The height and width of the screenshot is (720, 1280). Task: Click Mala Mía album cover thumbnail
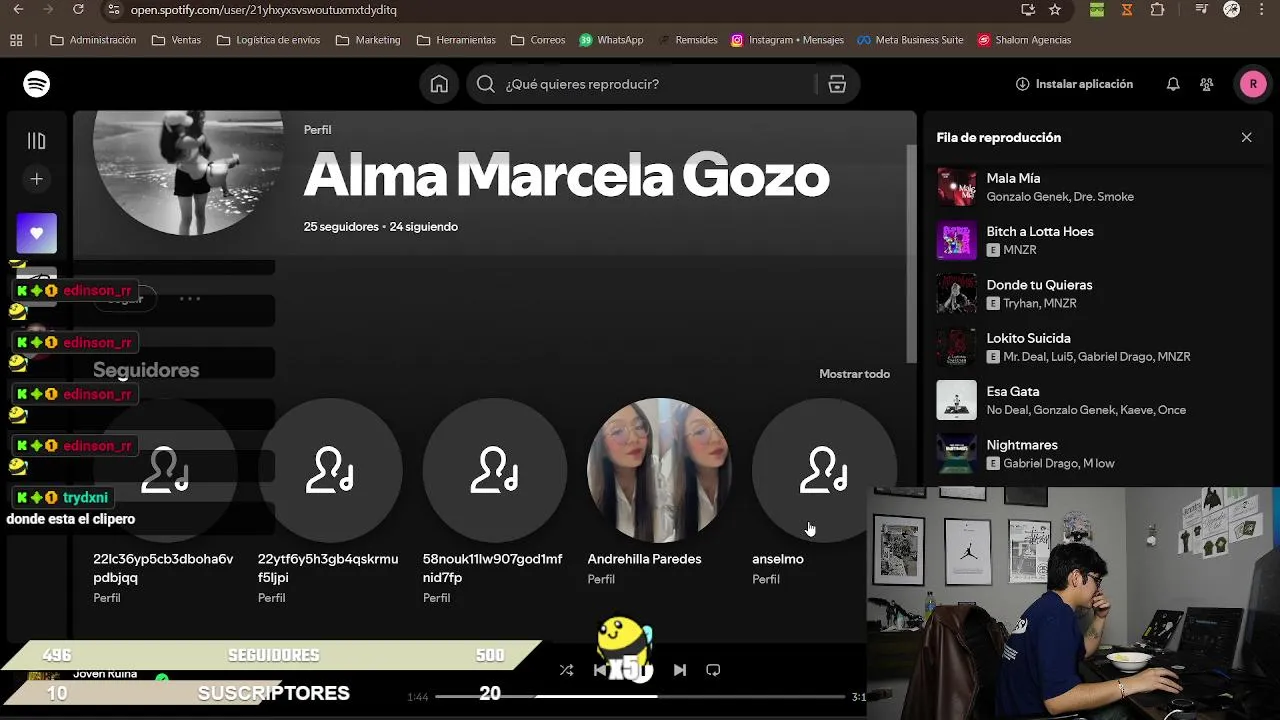tap(956, 187)
